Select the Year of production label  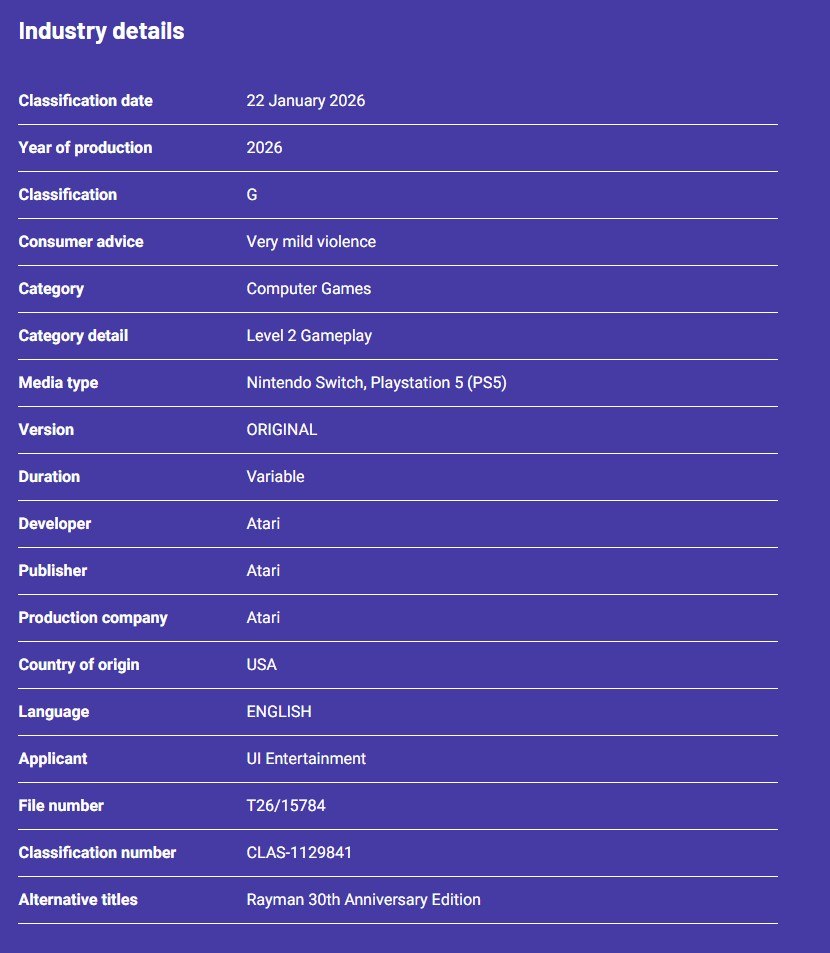point(85,148)
